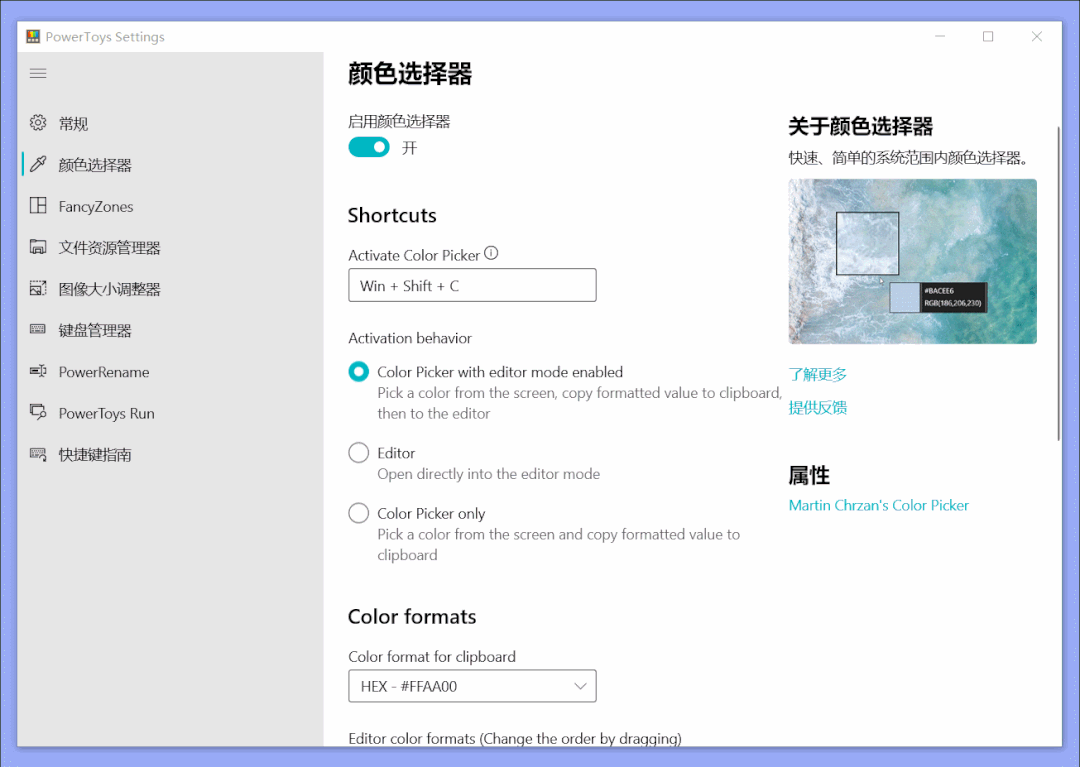Open Martin Chrzan's Color Picker link

[x=878, y=505]
